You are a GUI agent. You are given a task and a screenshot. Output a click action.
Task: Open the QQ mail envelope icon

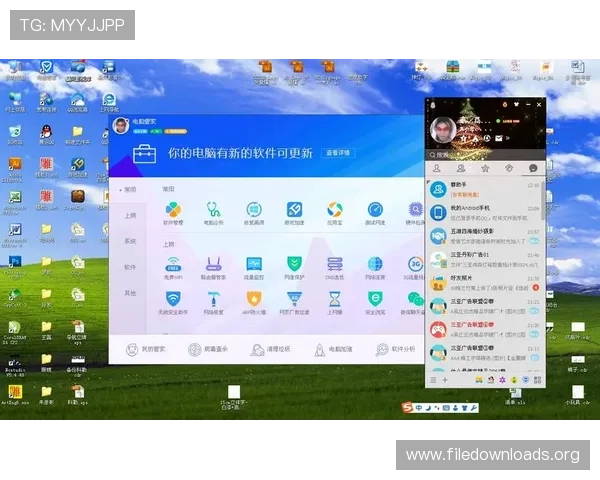pyautogui.click(x=498, y=138)
